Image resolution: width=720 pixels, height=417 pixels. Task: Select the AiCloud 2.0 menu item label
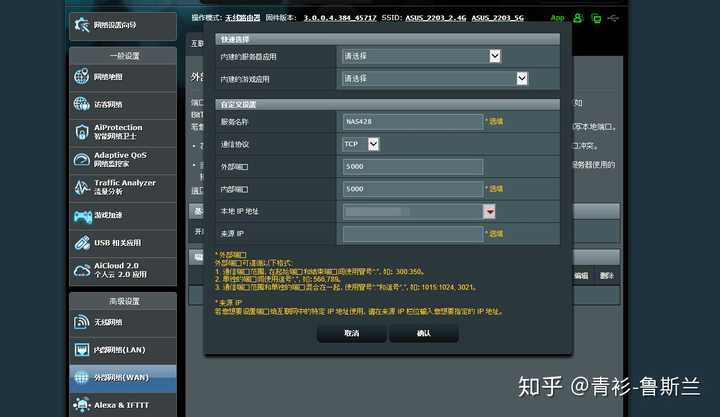[x=120, y=270]
